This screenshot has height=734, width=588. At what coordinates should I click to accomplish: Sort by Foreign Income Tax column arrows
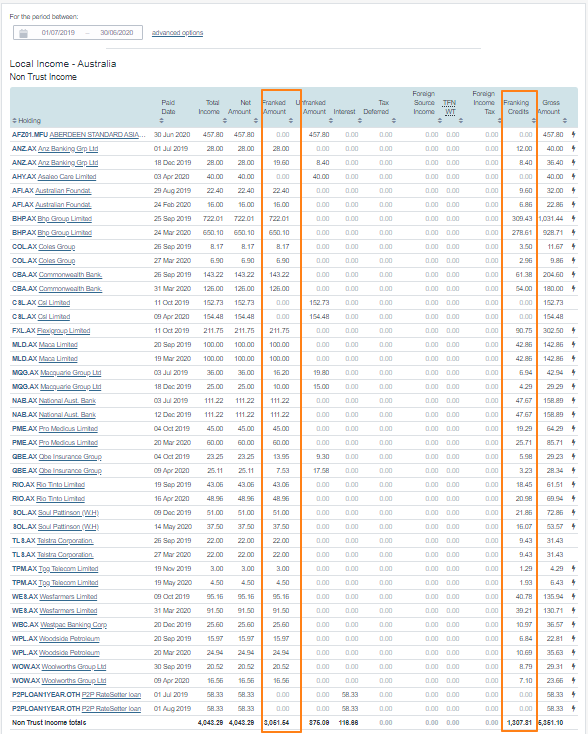(499, 121)
